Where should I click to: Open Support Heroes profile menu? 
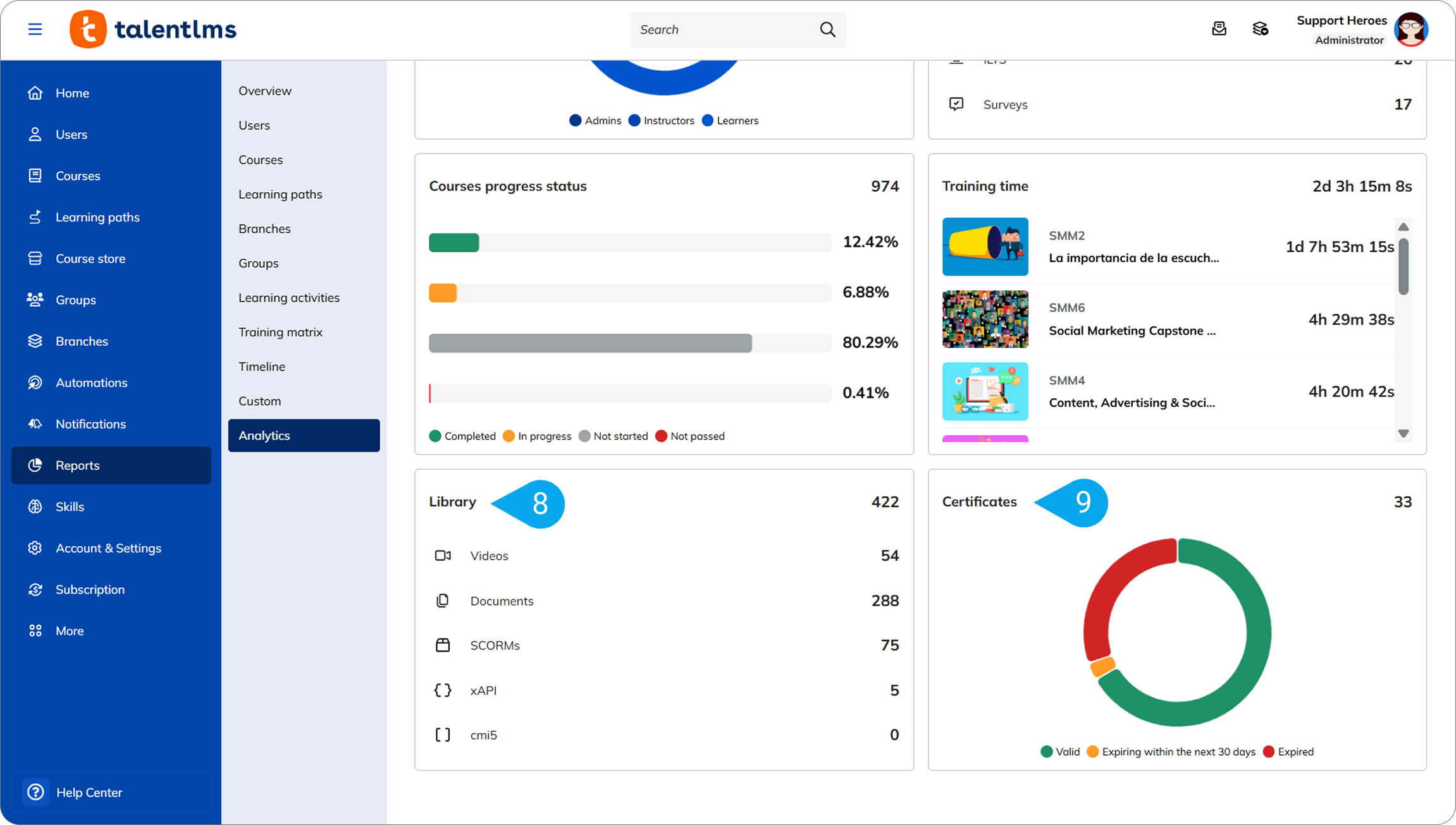(x=1412, y=29)
